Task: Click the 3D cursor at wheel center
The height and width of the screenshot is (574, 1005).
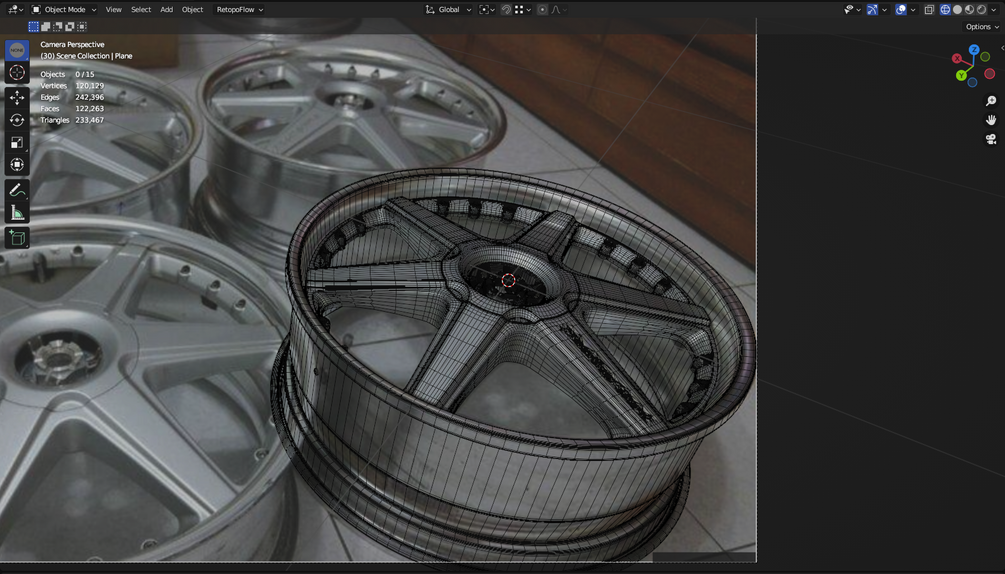Action: click(x=508, y=280)
